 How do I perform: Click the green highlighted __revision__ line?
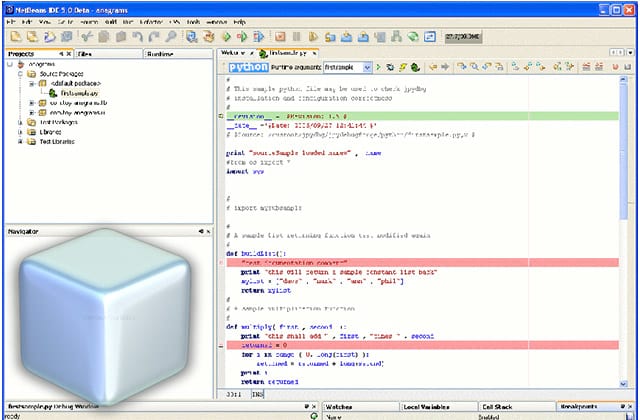tap(422, 116)
